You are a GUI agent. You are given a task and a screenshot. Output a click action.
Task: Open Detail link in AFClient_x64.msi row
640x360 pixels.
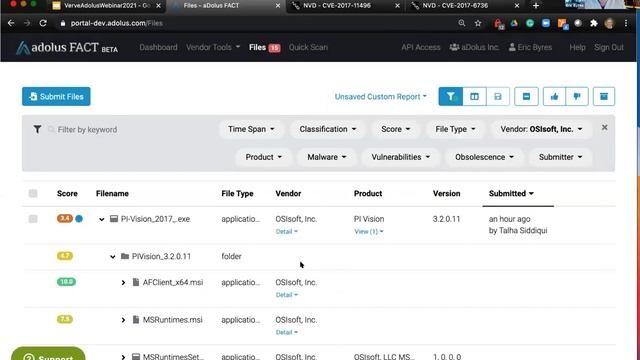[x=287, y=295]
